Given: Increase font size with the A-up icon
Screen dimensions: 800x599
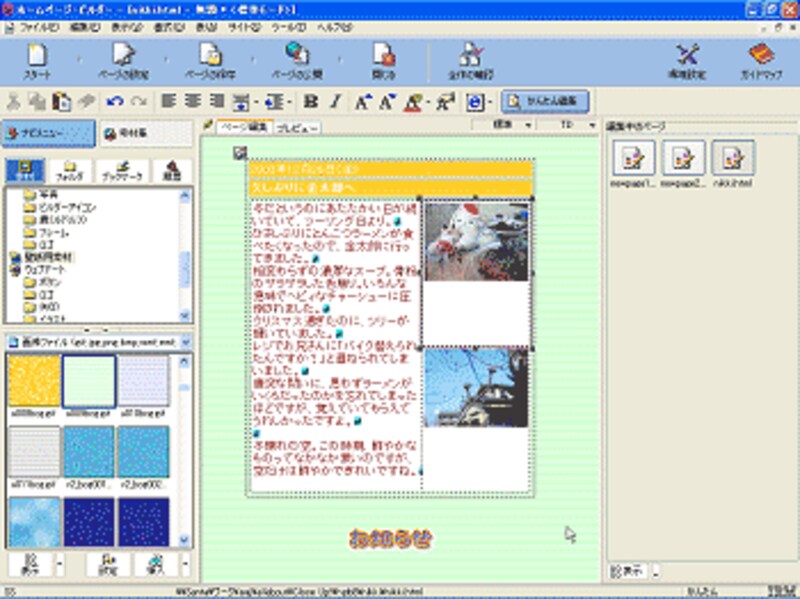Looking at the screenshot, I should (363, 102).
